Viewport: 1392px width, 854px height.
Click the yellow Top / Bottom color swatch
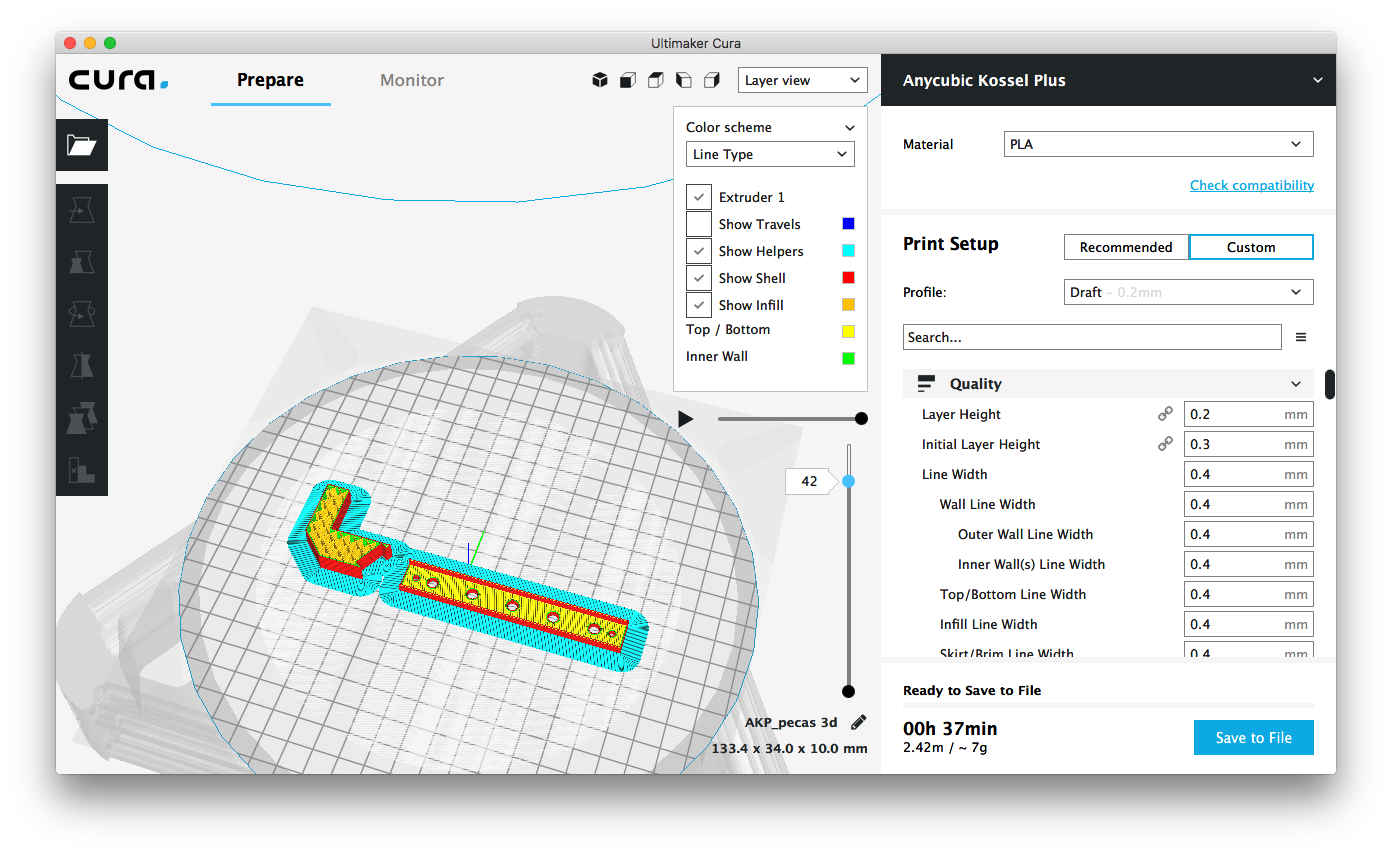click(849, 331)
